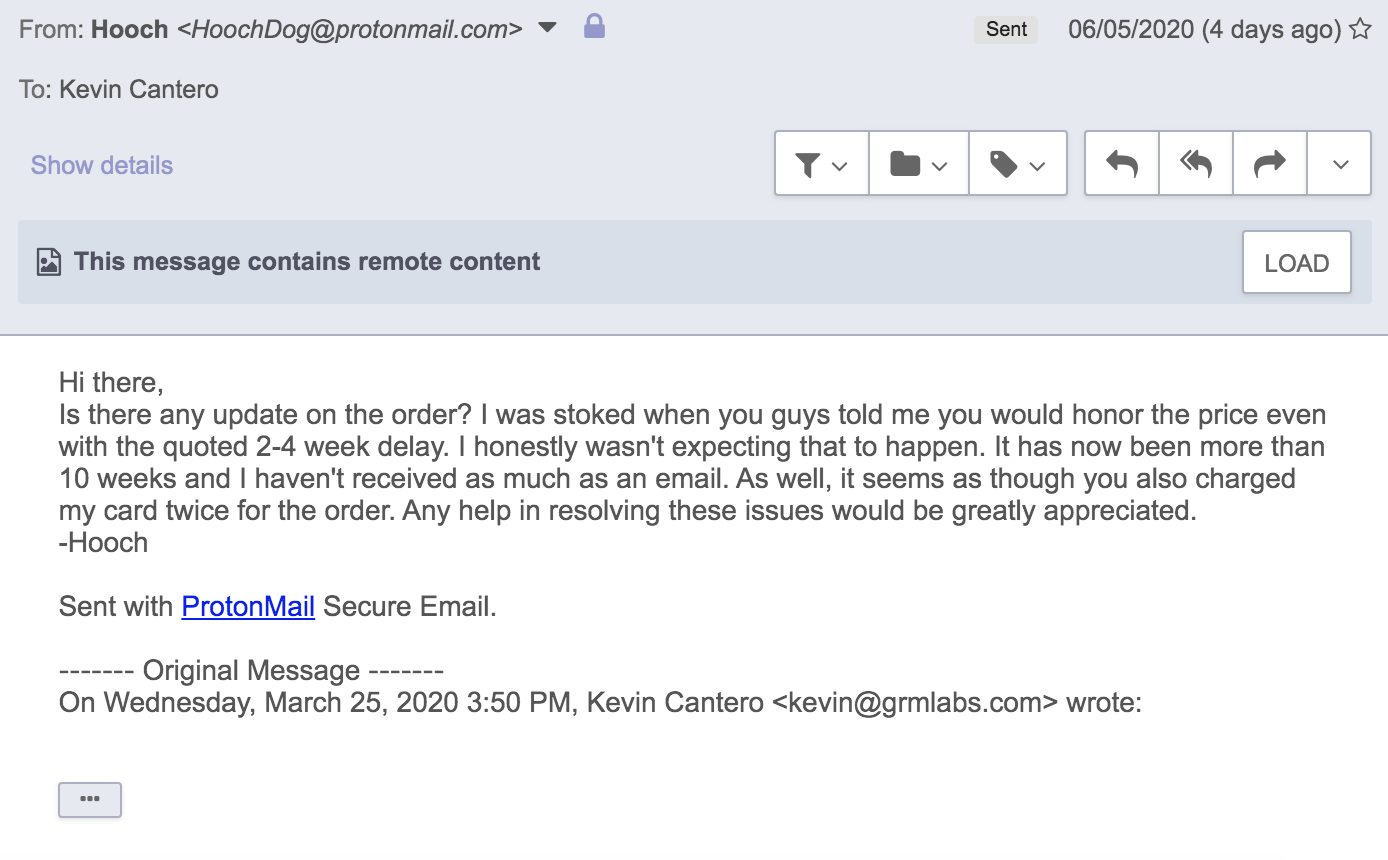The width and height of the screenshot is (1388, 860).
Task: Click the purple encryption lock icon
Action: coord(594,27)
